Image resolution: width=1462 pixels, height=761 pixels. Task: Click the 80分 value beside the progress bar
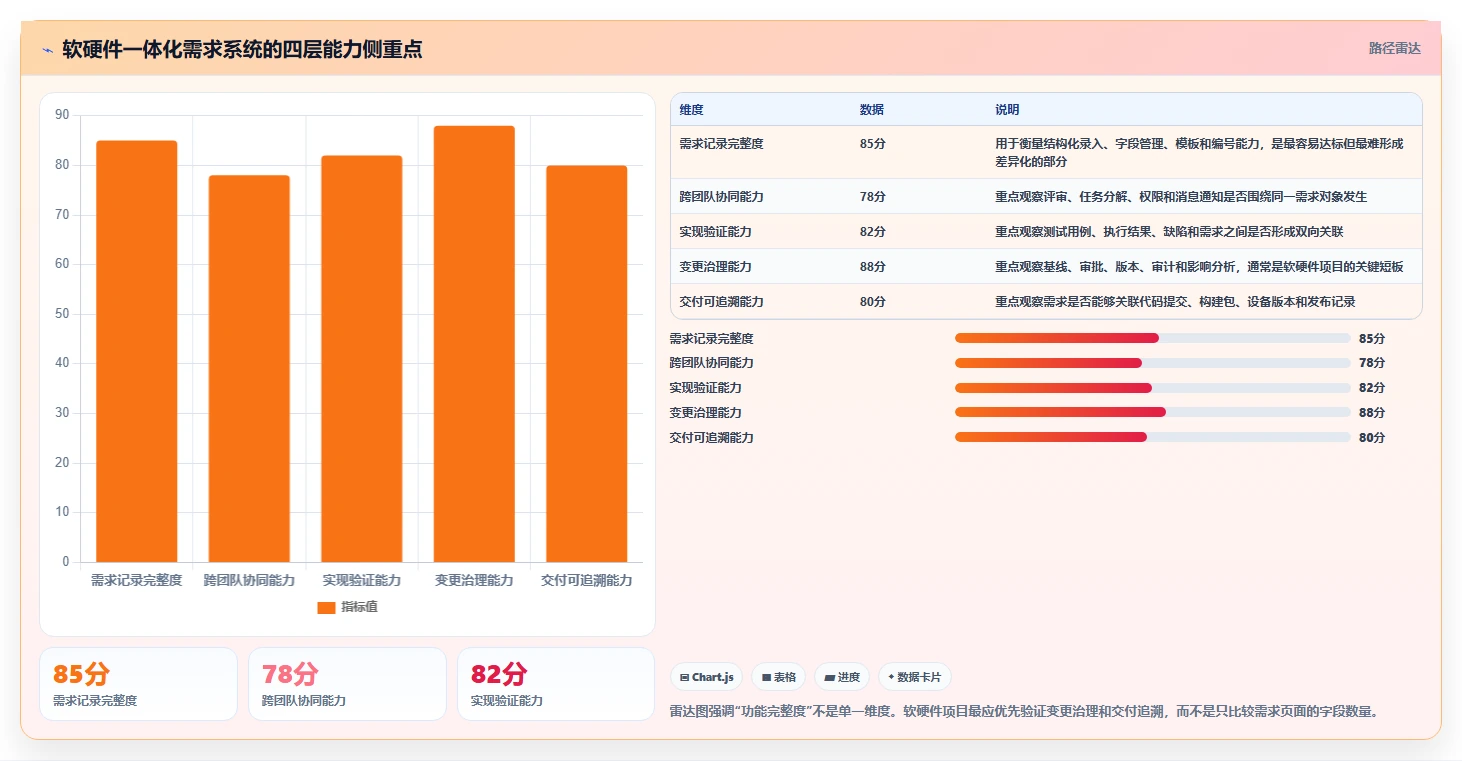click(1372, 437)
